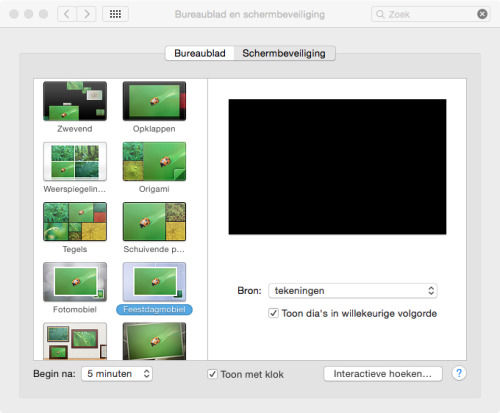500x413 pixels.
Task: Go back with the left arrow button
Action: [67, 14]
